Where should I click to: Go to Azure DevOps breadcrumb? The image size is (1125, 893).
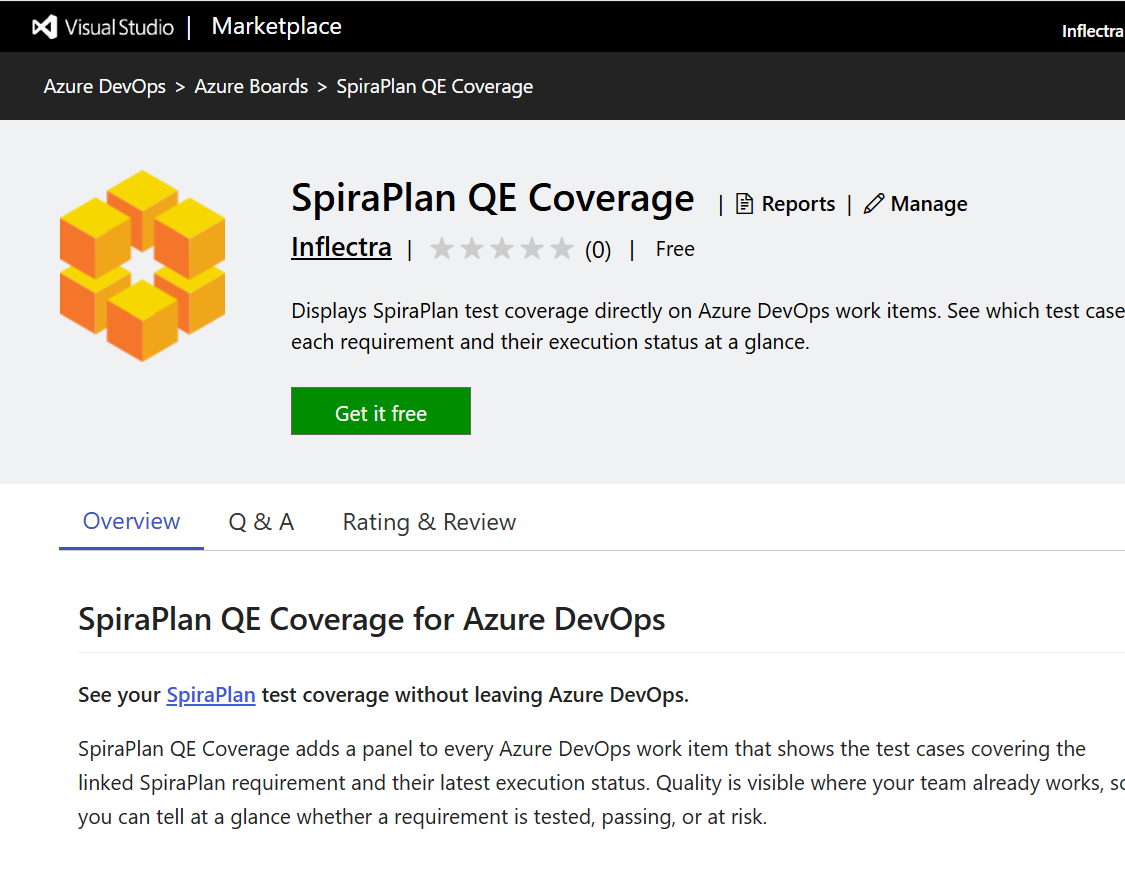click(105, 87)
